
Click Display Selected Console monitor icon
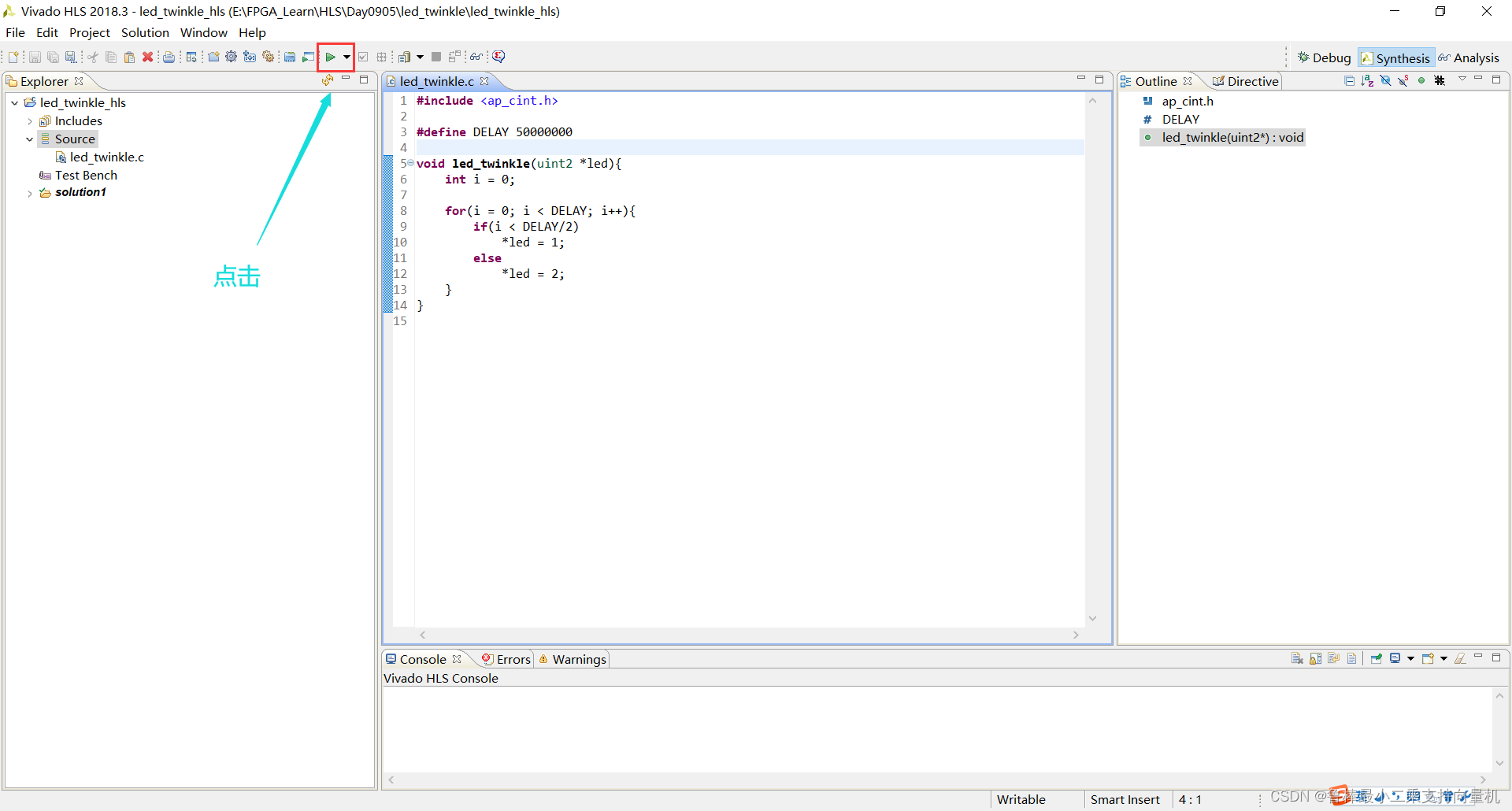point(1395,658)
